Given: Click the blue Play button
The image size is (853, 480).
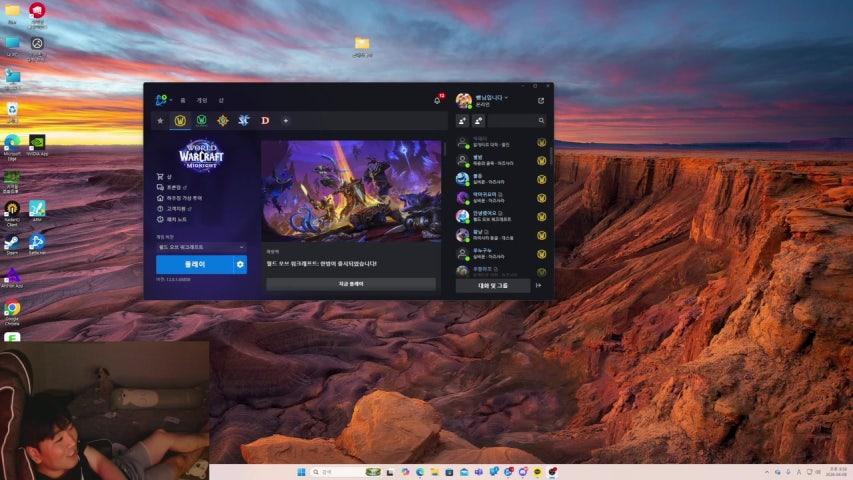Looking at the screenshot, I should 194,264.
